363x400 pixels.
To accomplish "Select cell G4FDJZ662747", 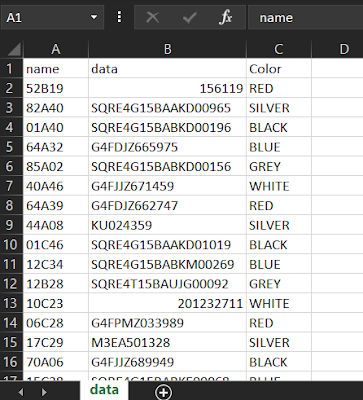I will tap(167, 205).
